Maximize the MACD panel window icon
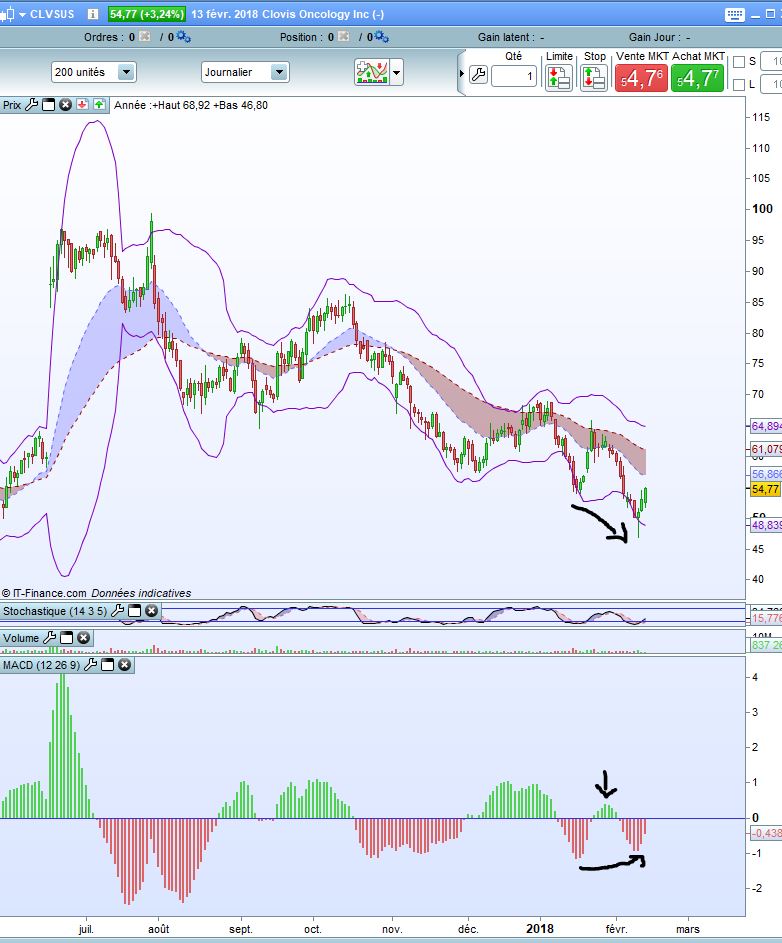The width and height of the screenshot is (782, 943). click(108, 665)
